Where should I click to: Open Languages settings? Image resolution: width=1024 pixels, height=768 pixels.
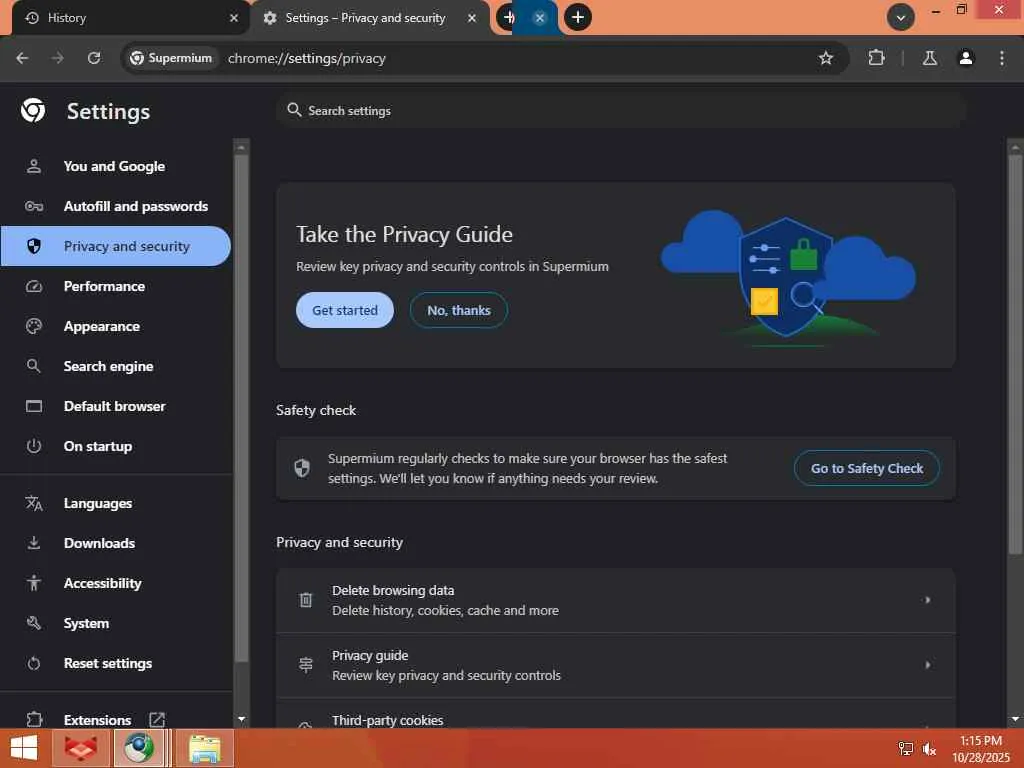[114, 504]
